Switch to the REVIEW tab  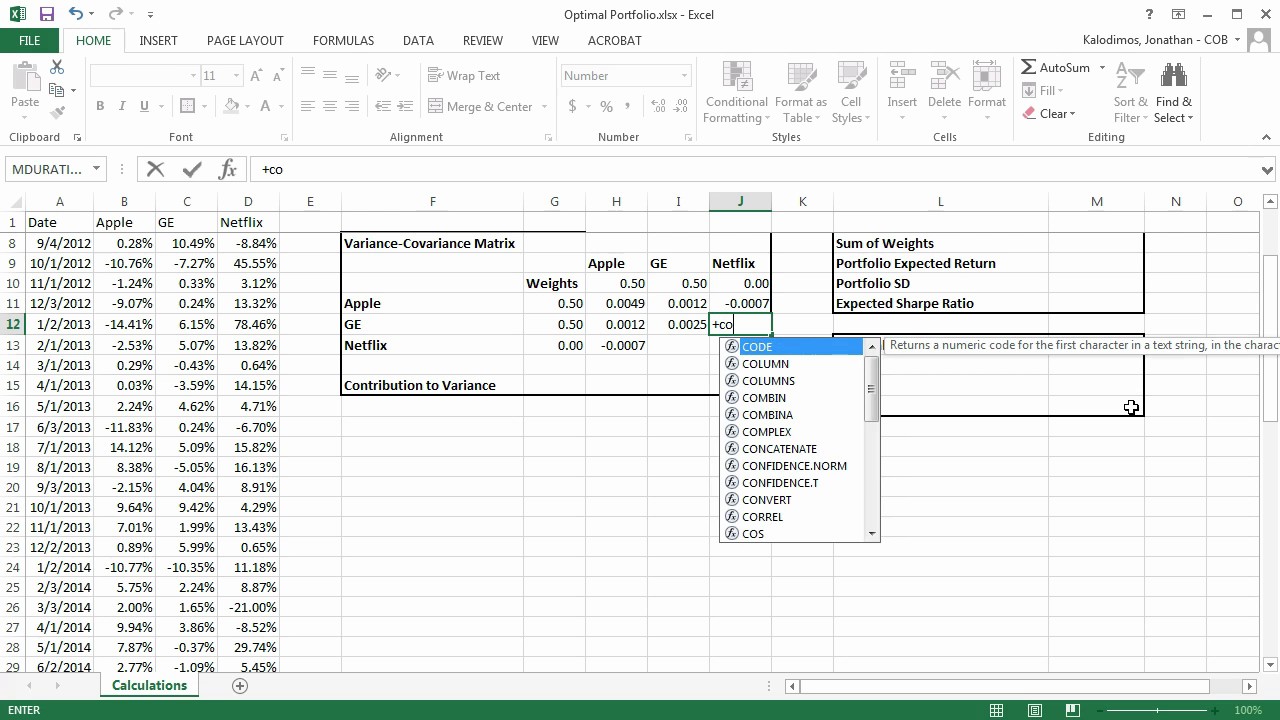(x=483, y=40)
